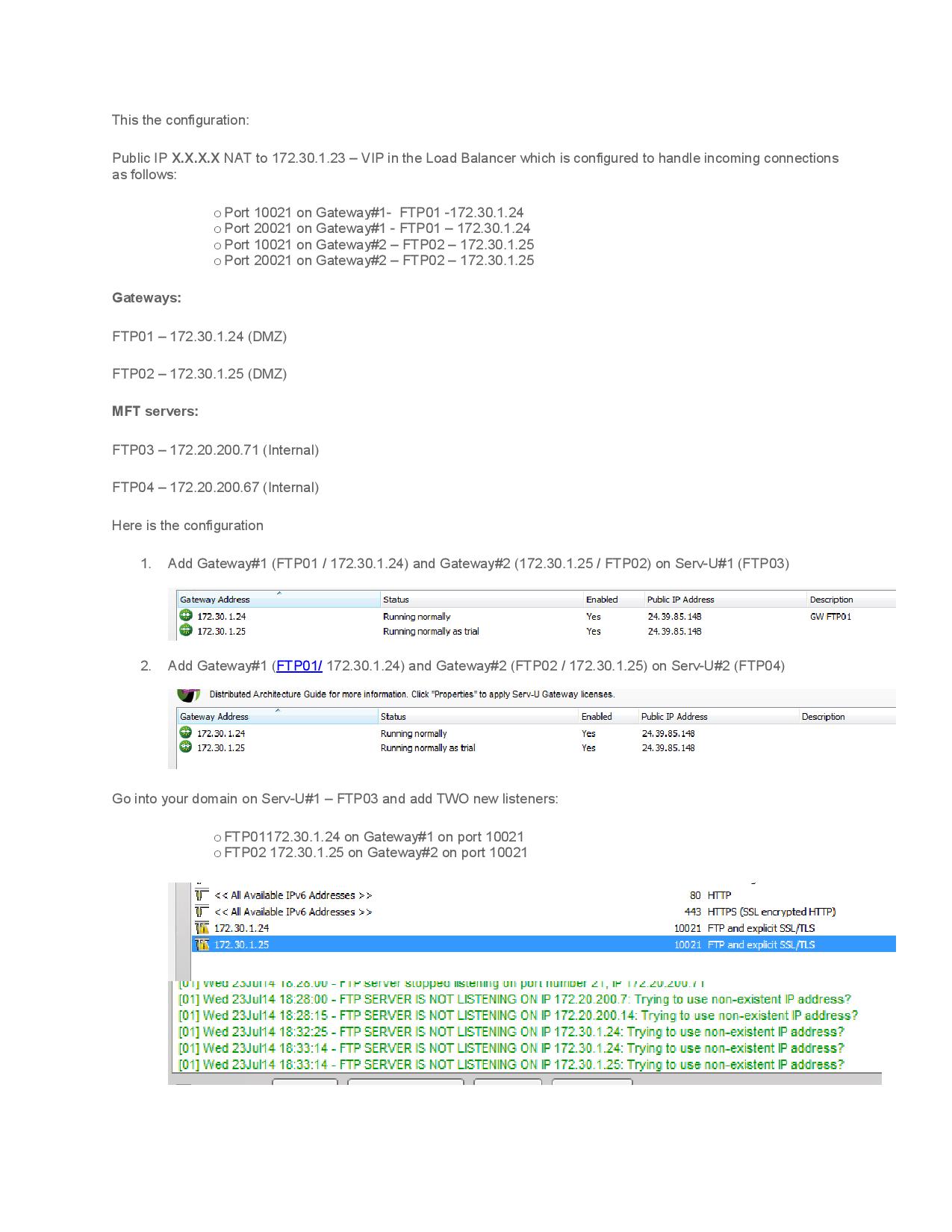Click sort arrow above Gateway Address in step 2 table
This screenshot has height=1232, width=952.
pos(279,710)
